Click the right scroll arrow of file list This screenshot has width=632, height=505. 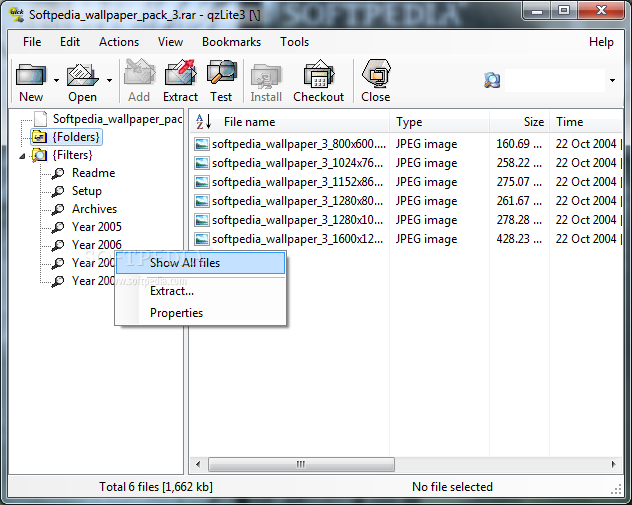click(613, 464)
